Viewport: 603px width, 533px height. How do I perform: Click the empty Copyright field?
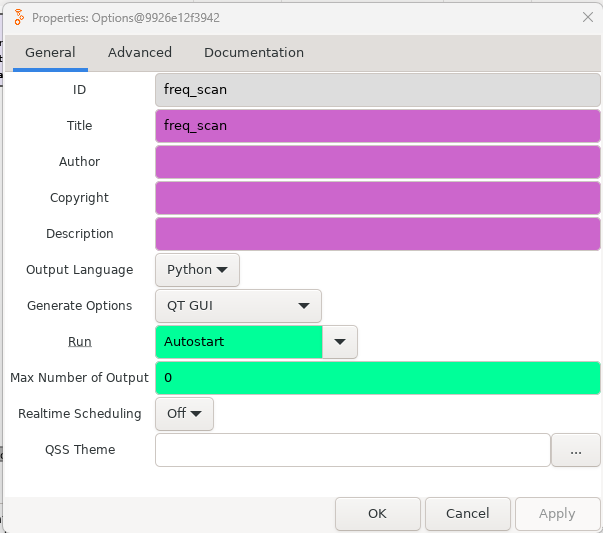pyautogui.click(x=378, y=198)
